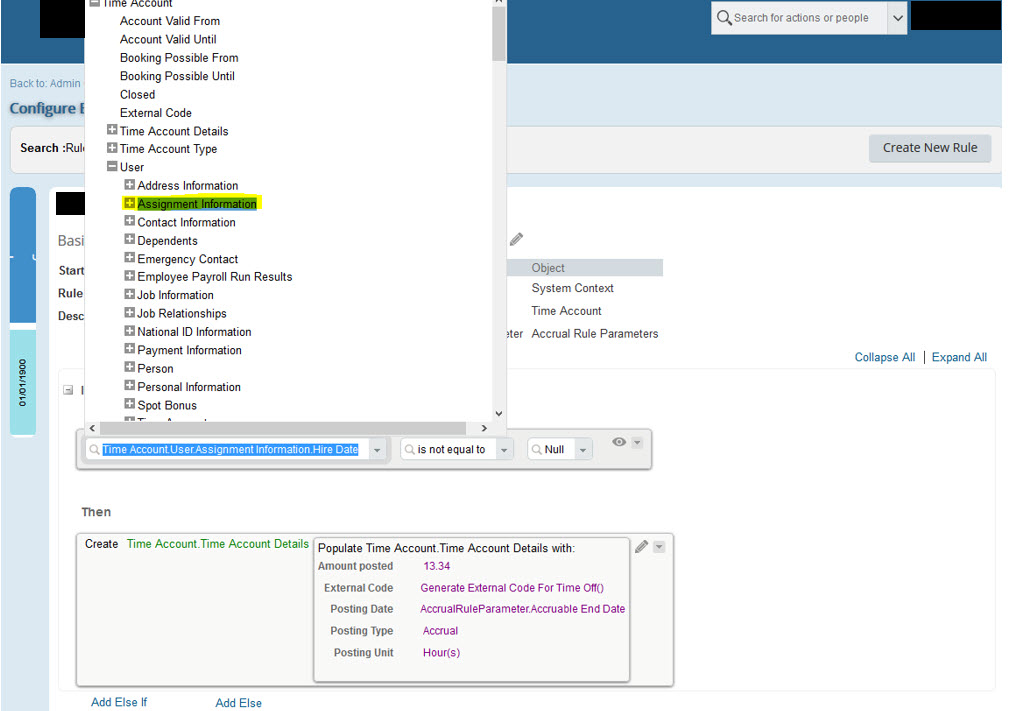Click the pencil edit icon above Object
The height and width of the screenshot is (711, 1012).
tap(516, 239)
